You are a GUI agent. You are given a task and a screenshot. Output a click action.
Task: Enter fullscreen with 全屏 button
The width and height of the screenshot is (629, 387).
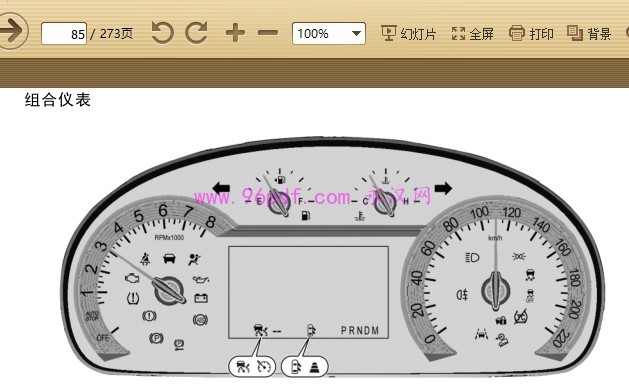(x=472, y=33)
